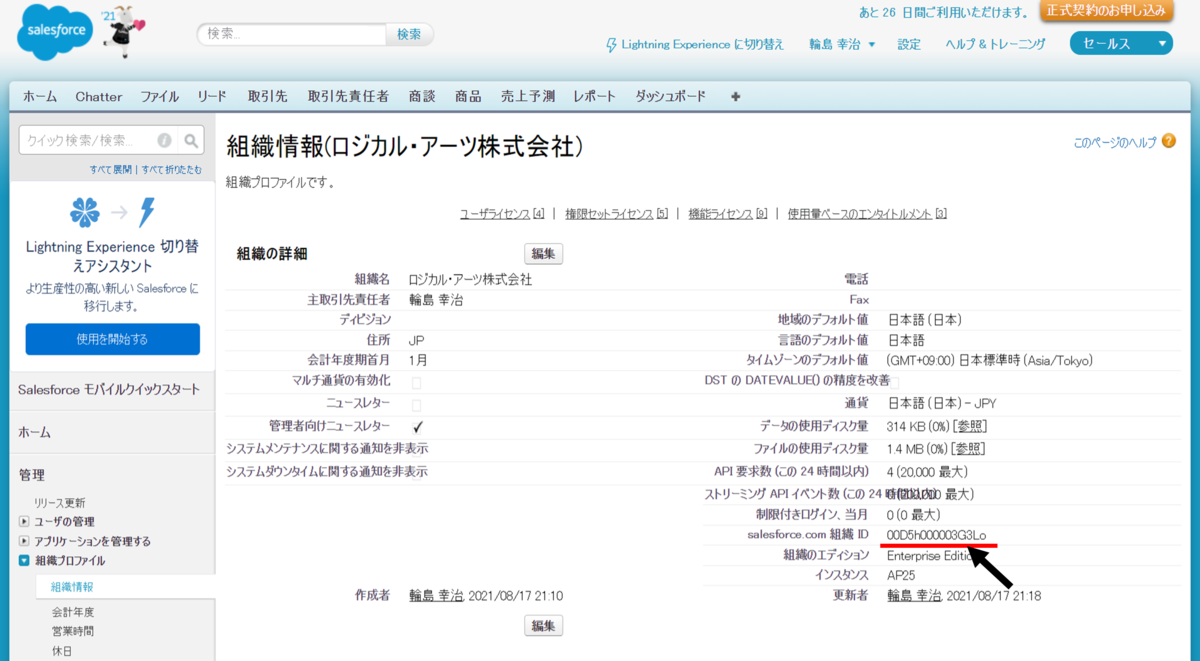Click the lower 編集 button
Image resolution: width=1200 pixels, height=661 pixels.
click(x=544, y=625)
